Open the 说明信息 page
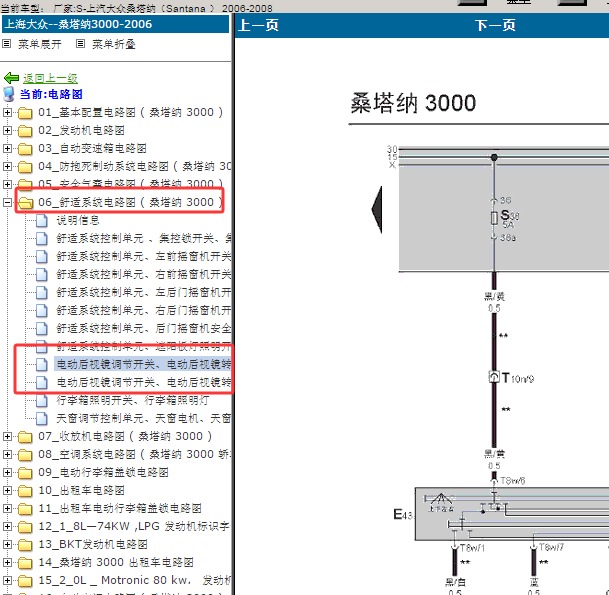Viewport: 609px width, 595px height. 78,220
